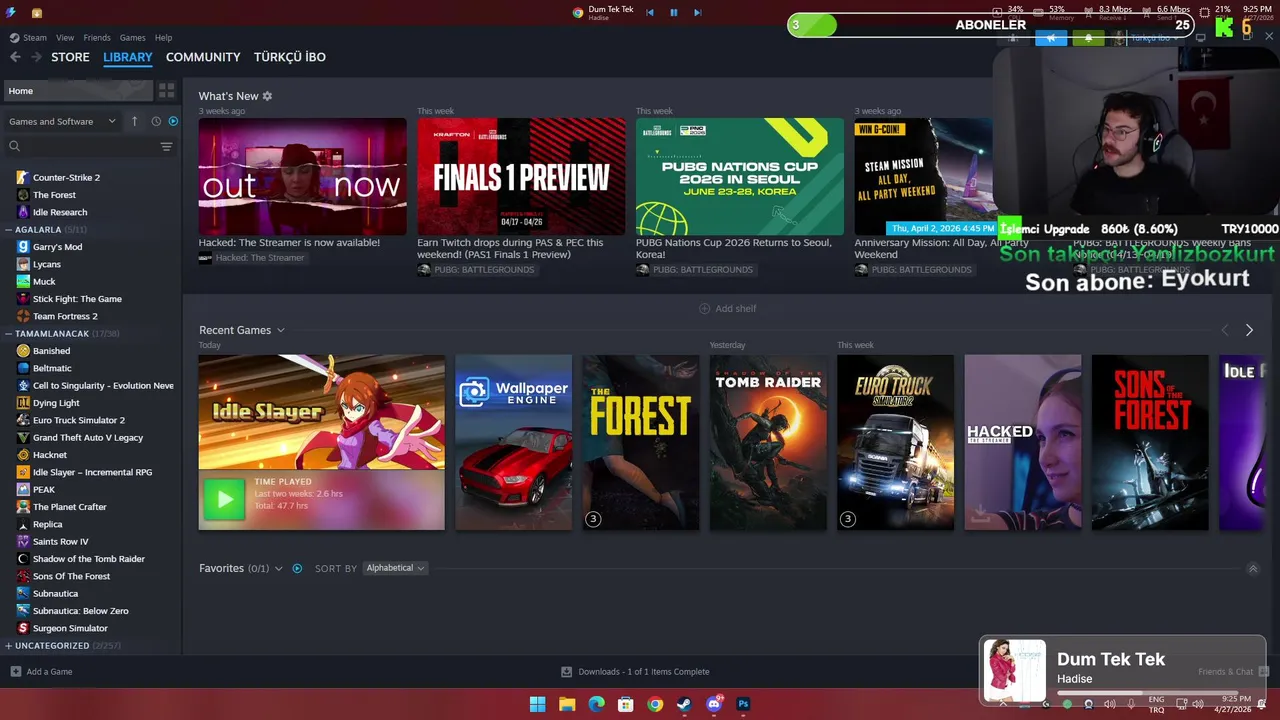1280x720 pixels.
Task: Open the Recent Games dropdown
Action: tap(241, 330)
